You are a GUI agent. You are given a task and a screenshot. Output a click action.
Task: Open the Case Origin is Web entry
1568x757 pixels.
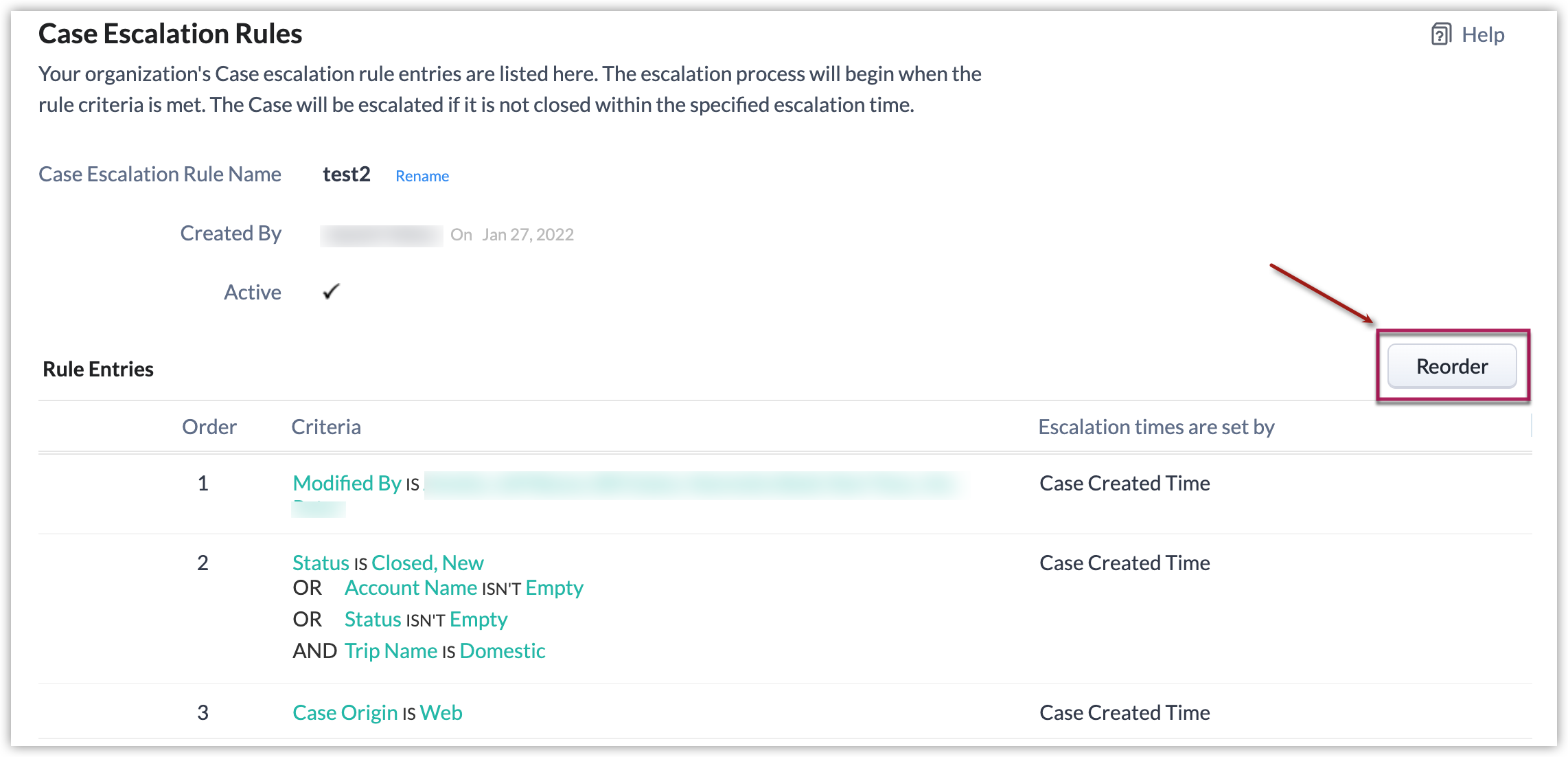click(x=377, y=713)
